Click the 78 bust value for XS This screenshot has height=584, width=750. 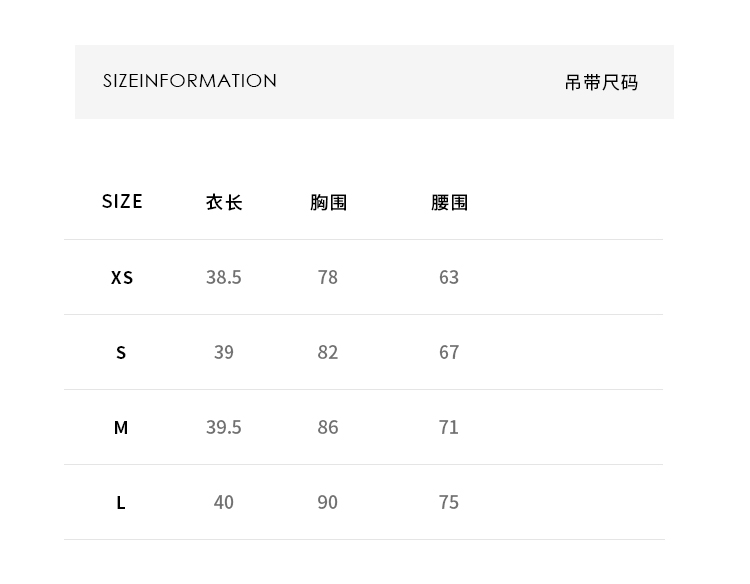[x=328, y=277]
